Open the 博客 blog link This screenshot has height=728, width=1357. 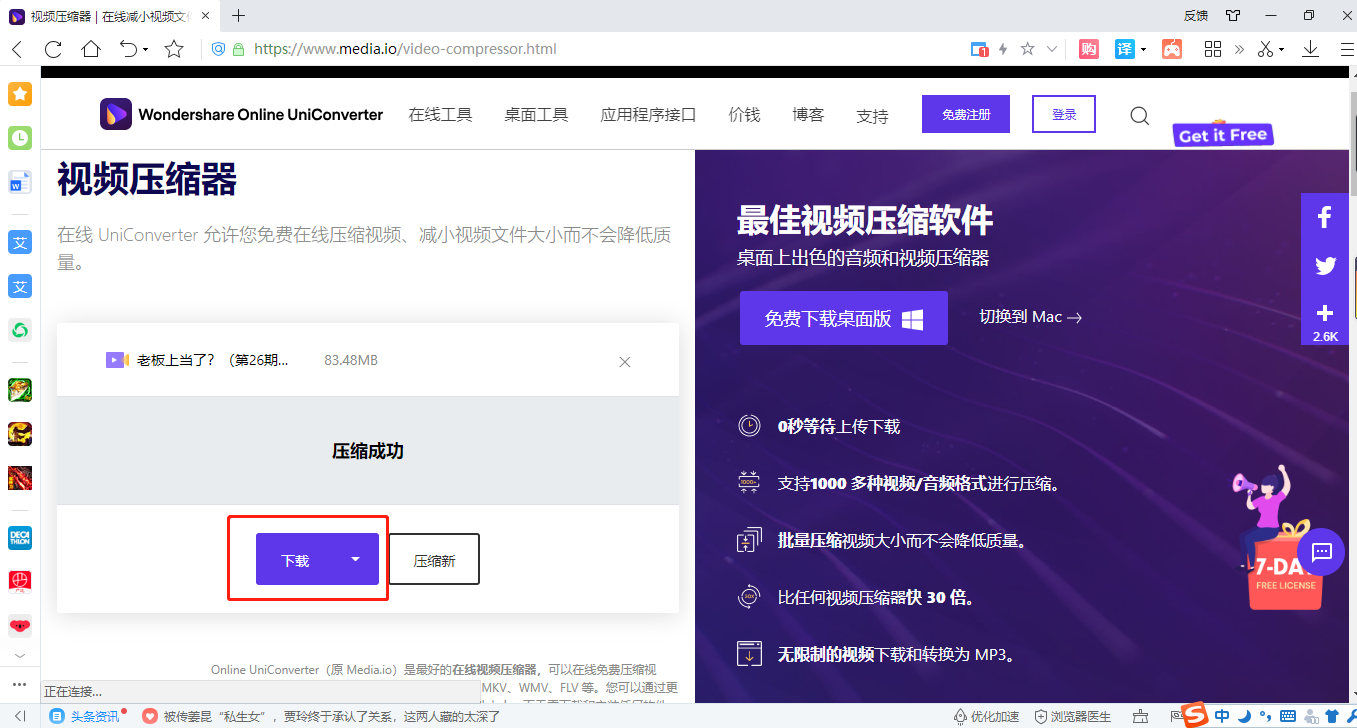coord(808,115)
